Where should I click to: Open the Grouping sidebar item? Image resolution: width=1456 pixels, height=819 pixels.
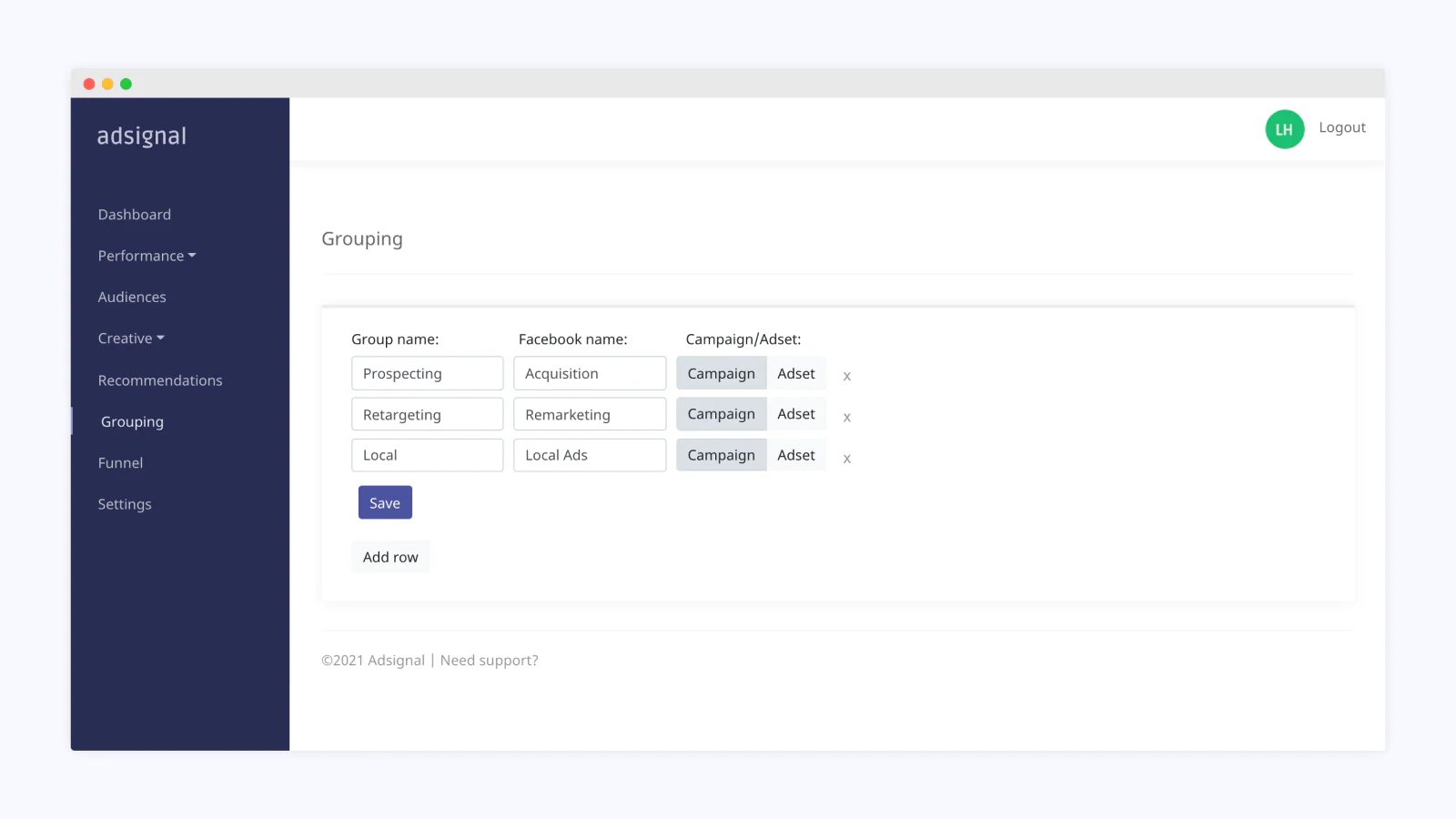tap(133, 421)
